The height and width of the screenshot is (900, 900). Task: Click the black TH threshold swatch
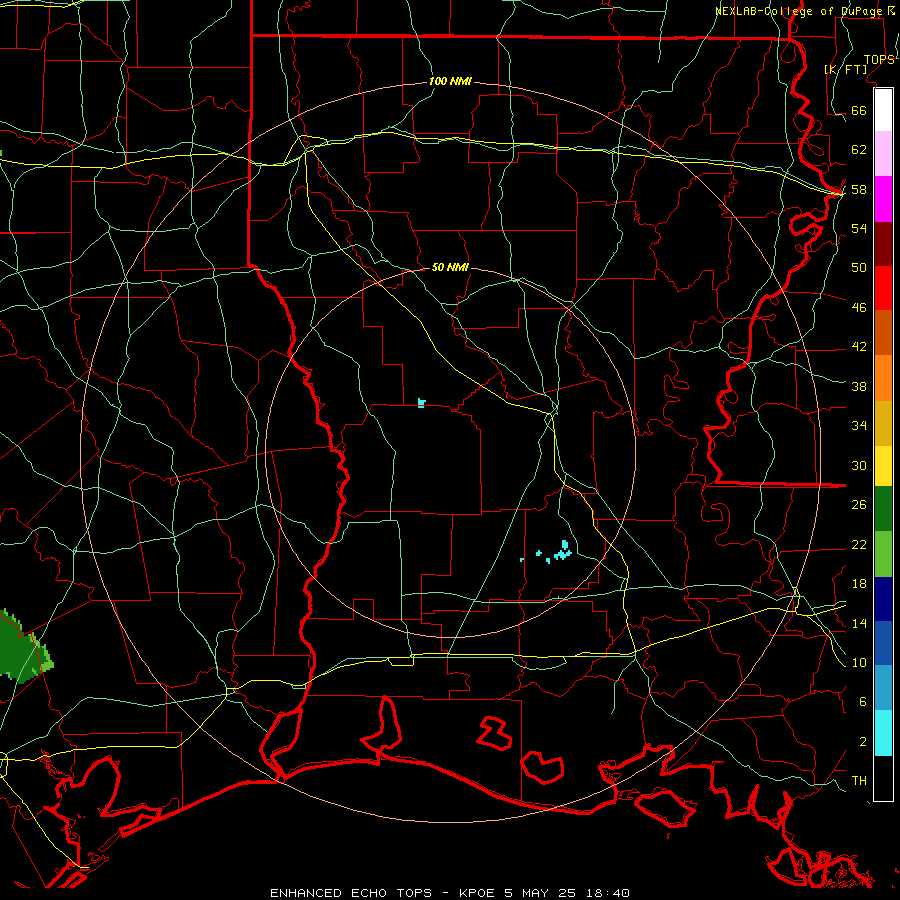(x=883, y=778)
